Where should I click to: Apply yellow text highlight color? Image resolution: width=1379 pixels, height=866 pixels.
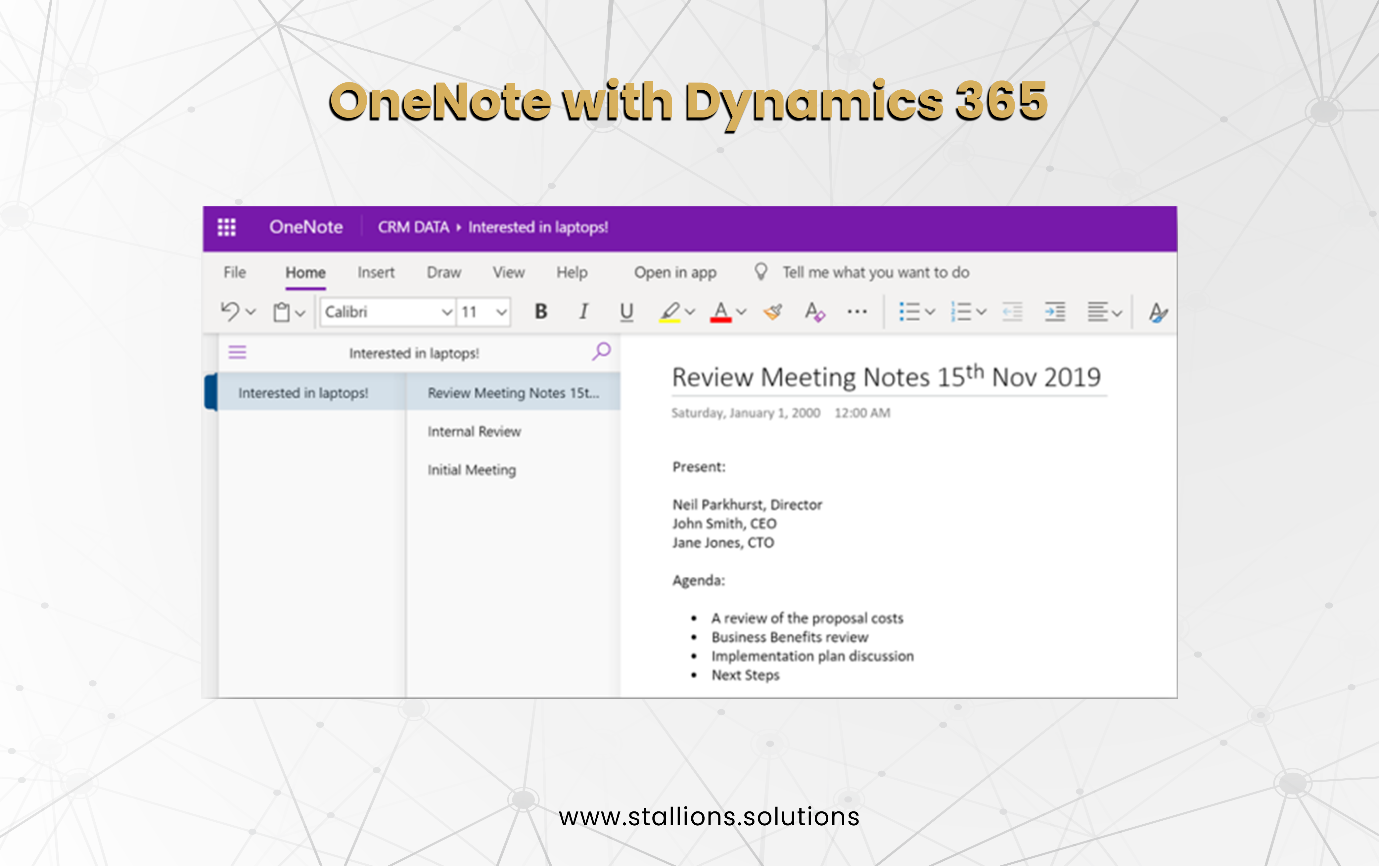tap(670, 312)
